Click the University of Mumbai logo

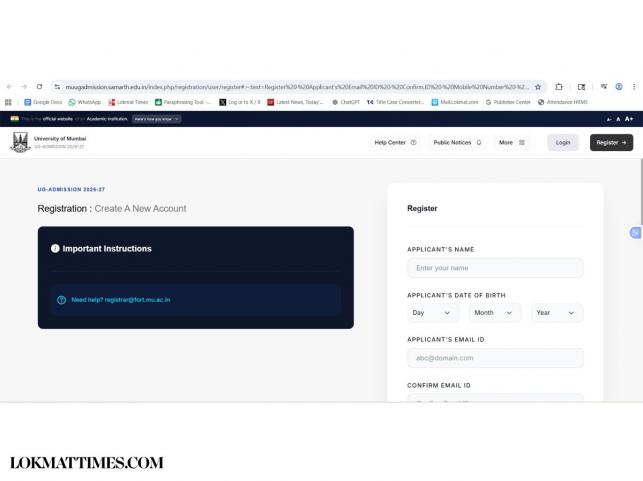(x=20, y=142)
